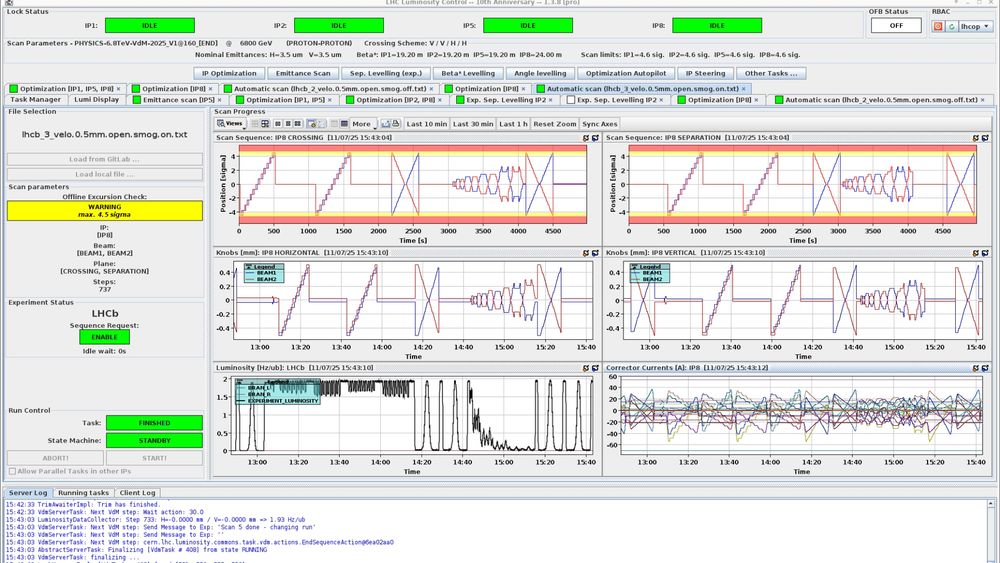This screenshot has height=563, width=1000.
Task: Click the IP Steering button
Action: (705, 73)
